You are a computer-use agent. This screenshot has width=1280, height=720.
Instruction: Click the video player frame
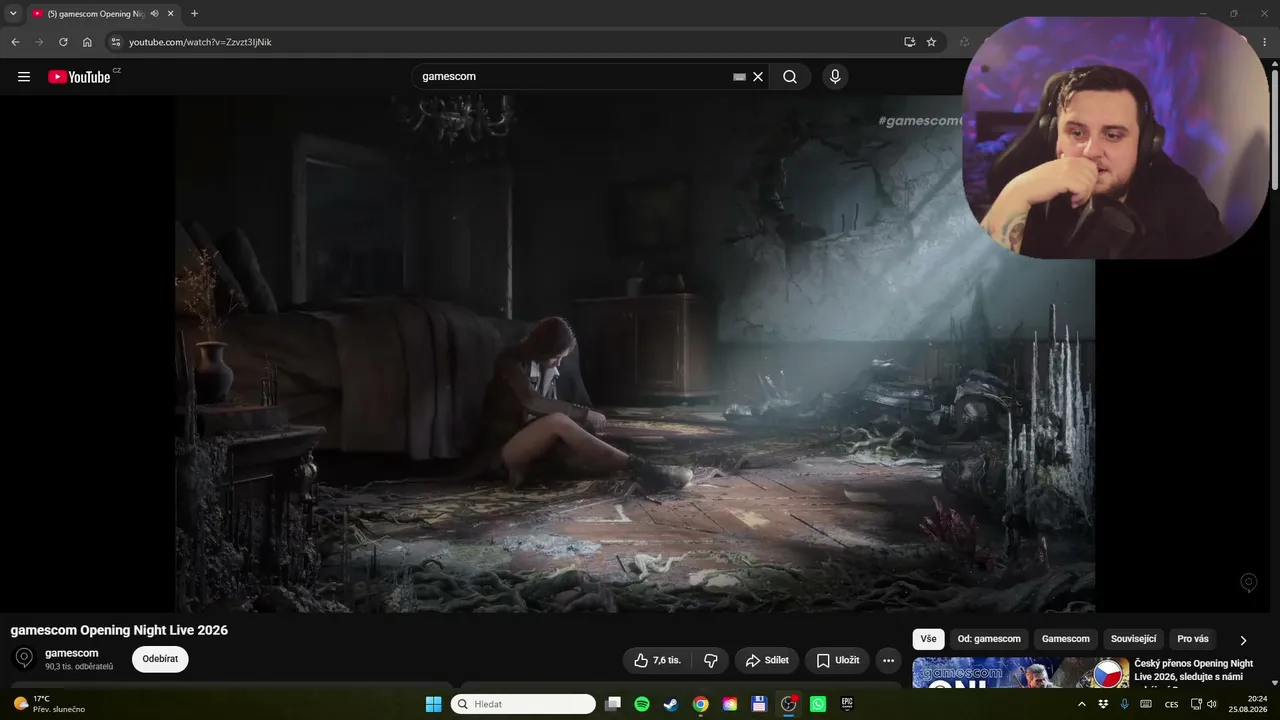point(635,353)
